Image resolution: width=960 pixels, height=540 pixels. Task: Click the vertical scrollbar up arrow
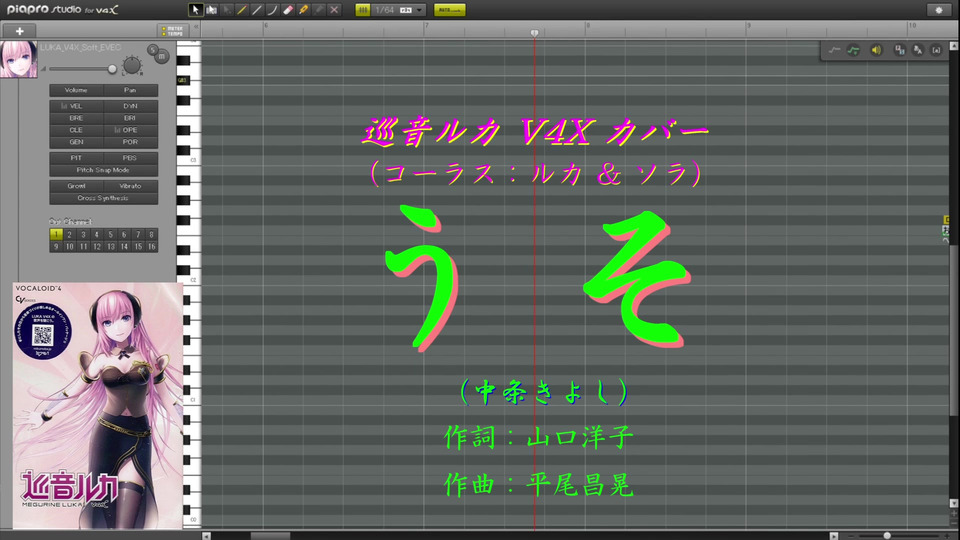click(x=954, y=46)
